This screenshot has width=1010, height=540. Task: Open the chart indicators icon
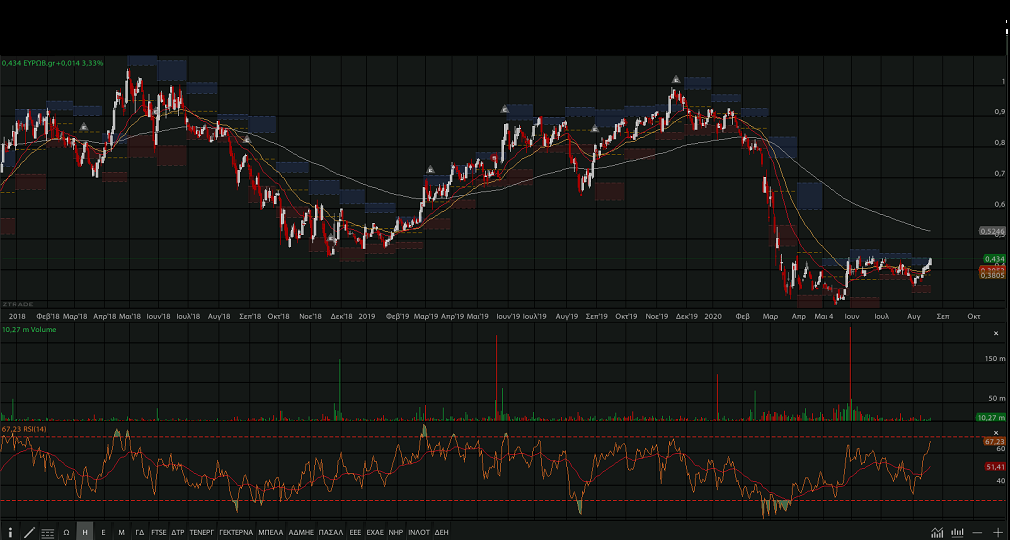pos(937,533)
